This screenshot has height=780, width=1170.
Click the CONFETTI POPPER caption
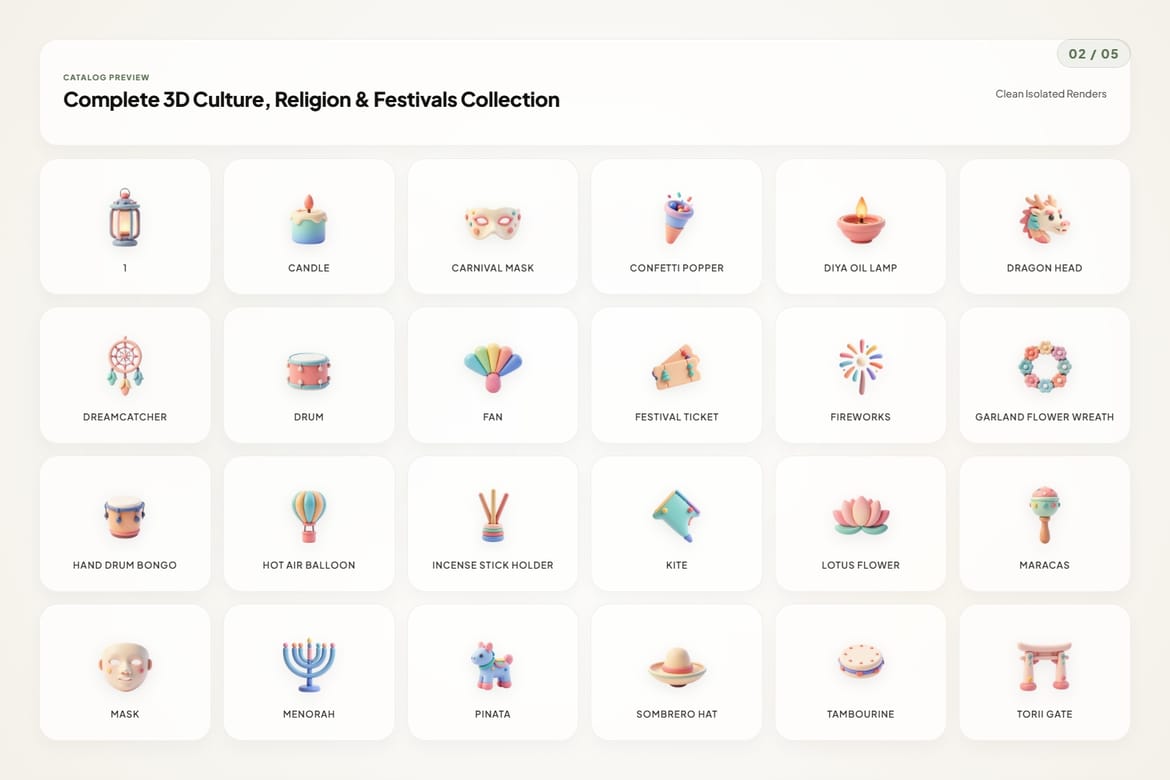click(677, 268)
